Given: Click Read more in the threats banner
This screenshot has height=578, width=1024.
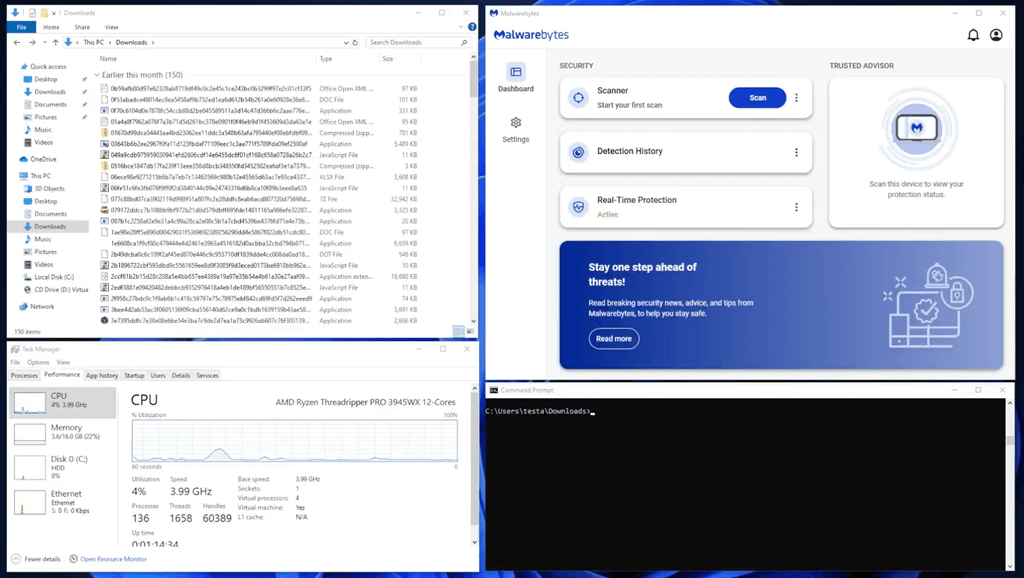Looking at the screenshot, I should point(614,339).
